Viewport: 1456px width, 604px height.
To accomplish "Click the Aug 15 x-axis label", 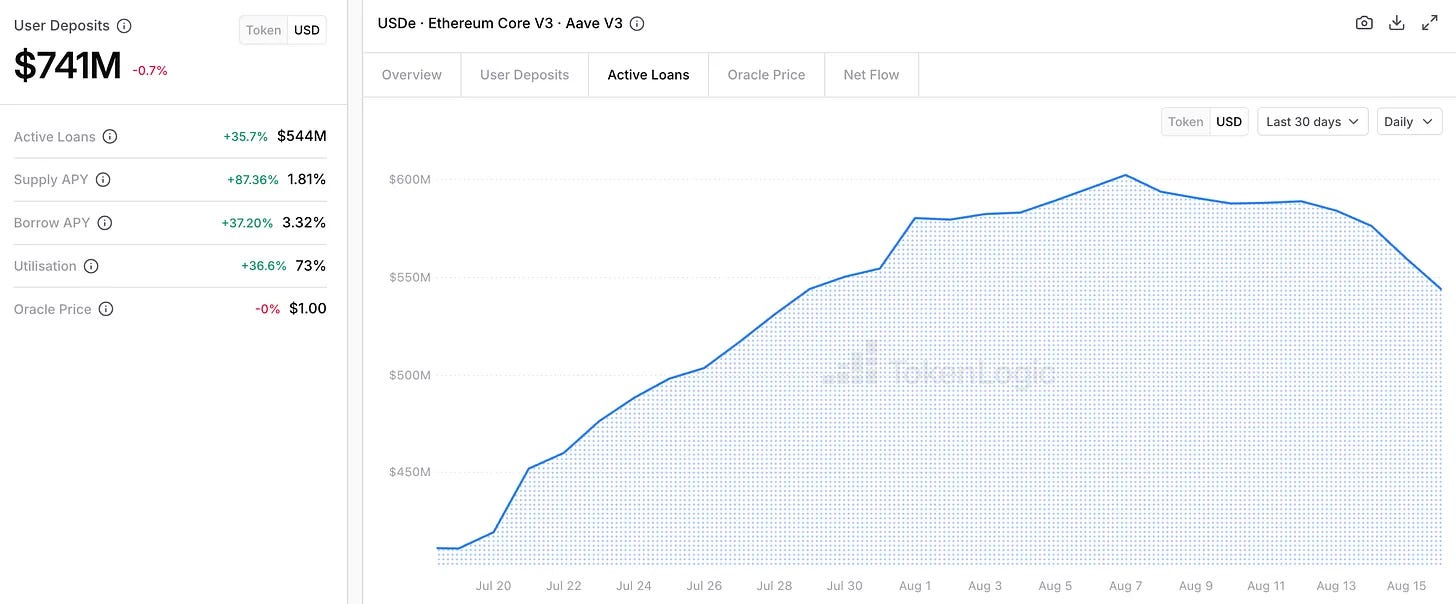I will [1406, 586].
